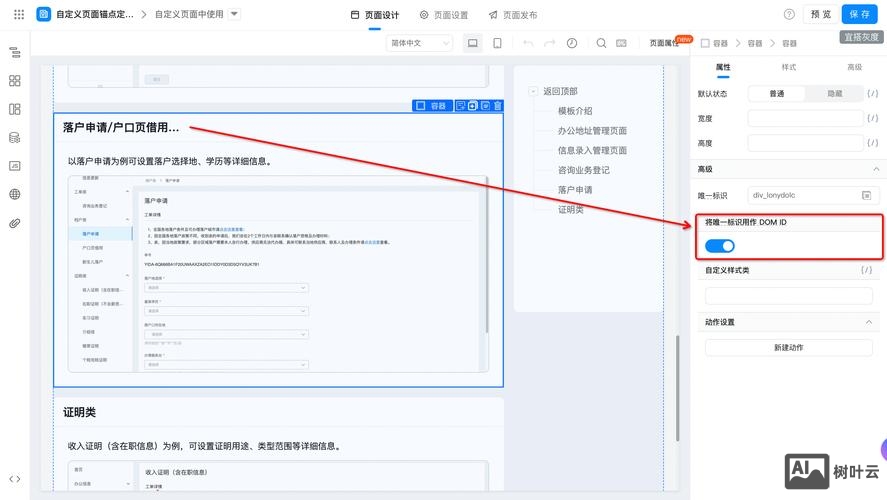Select 信息录入管理页面 anchor item
The image size is (887, 500).
[592, 150]
